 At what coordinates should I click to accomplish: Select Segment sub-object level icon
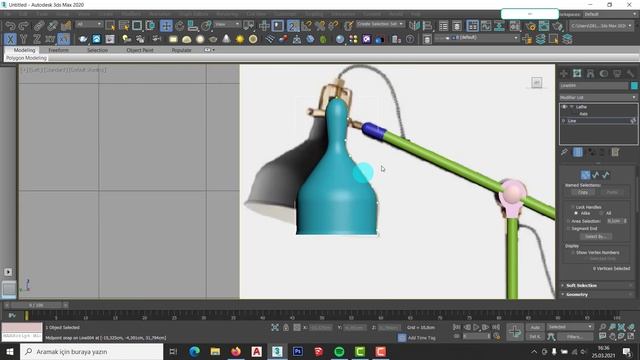pos(596,175)
